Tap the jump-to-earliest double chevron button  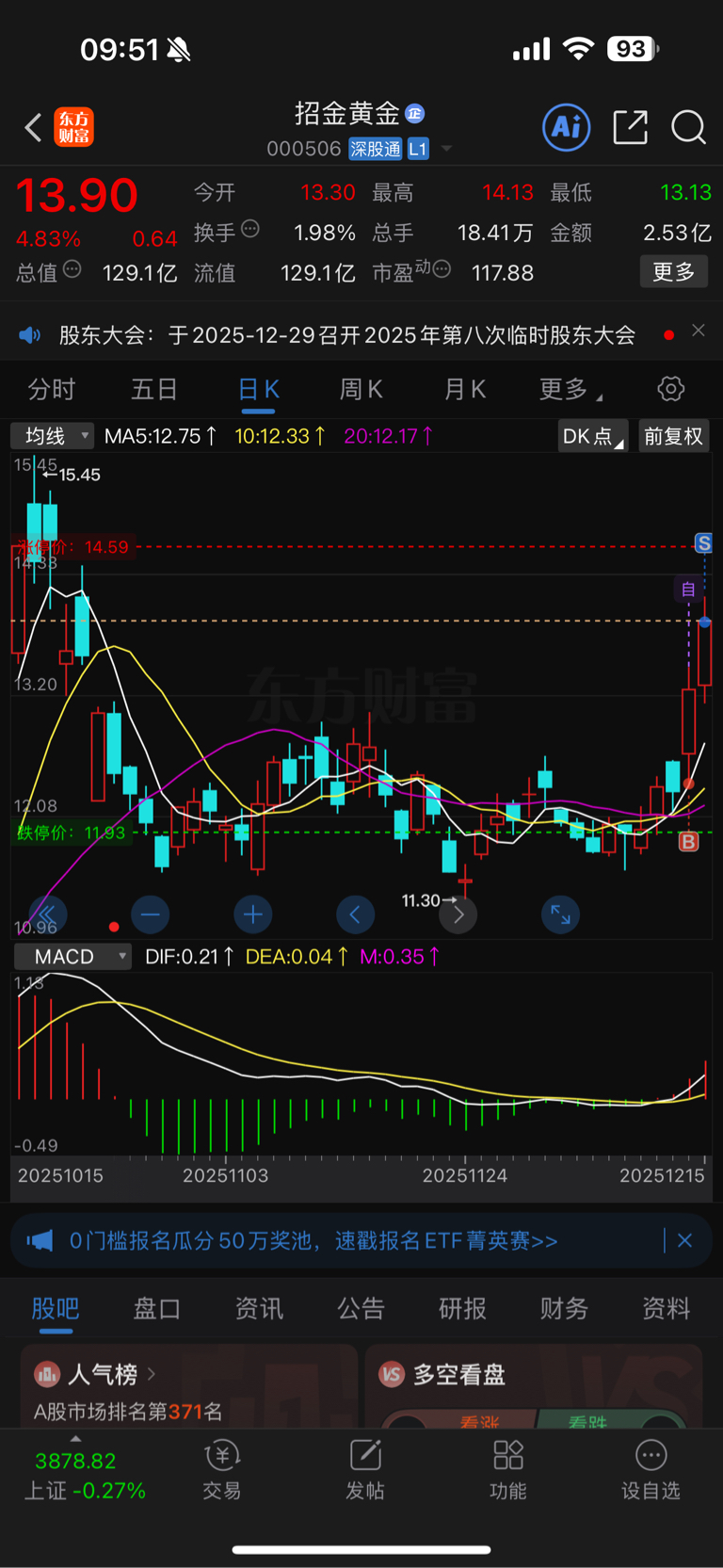(47, 913)
